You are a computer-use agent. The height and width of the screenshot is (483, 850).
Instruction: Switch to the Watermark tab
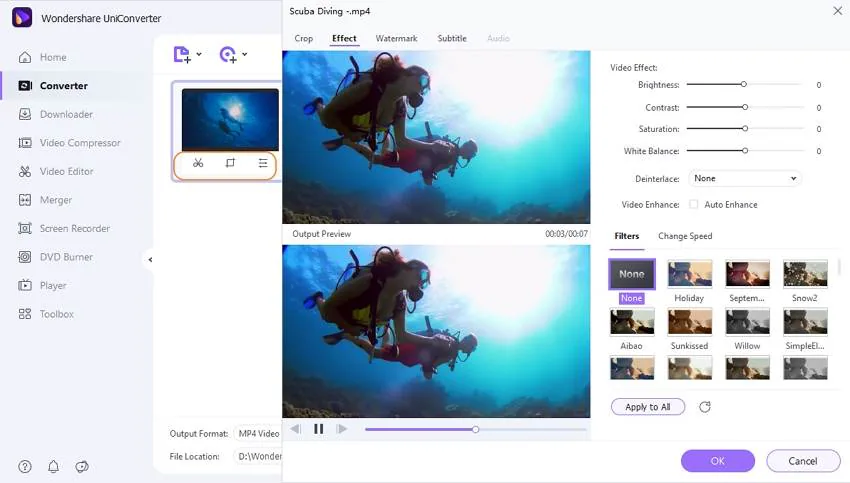coord(396,38)
